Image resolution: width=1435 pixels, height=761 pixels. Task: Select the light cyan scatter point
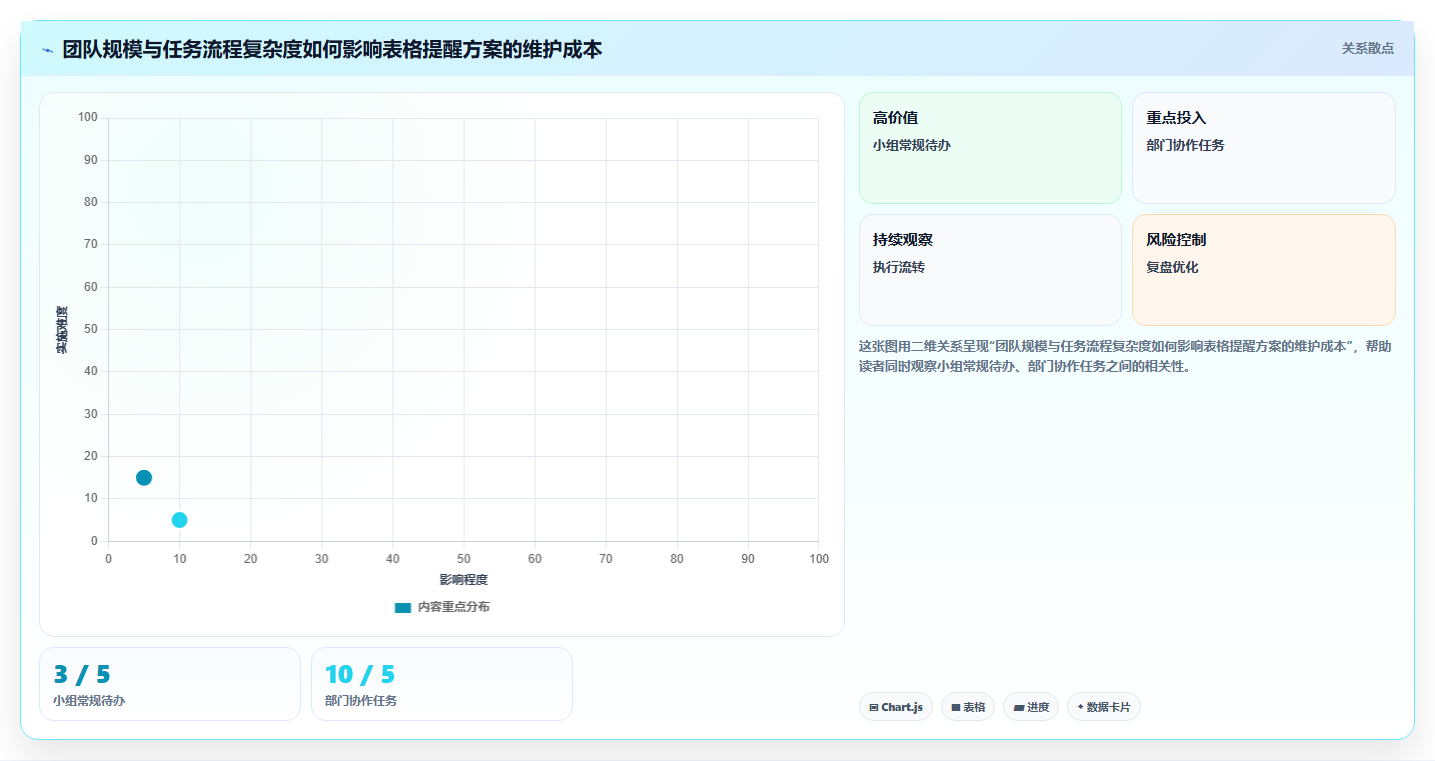click(179, 520)
